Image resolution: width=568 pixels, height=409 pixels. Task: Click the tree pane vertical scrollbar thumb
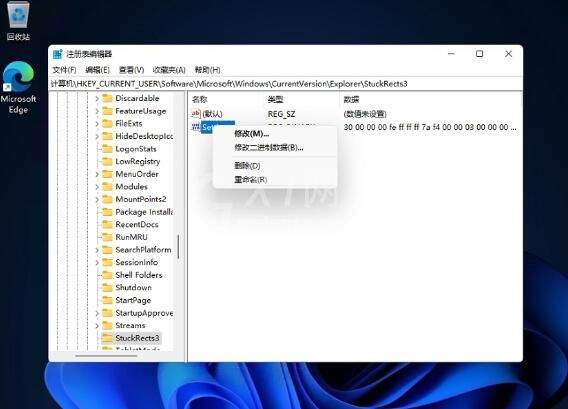pos(178,246)
